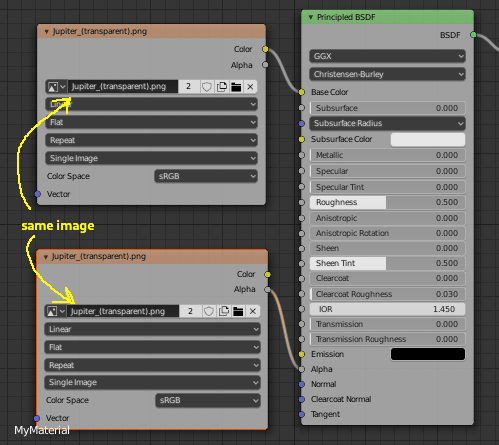
Task: Duplicate image datablock in top Jupiter node
Action: pos(222,87)
